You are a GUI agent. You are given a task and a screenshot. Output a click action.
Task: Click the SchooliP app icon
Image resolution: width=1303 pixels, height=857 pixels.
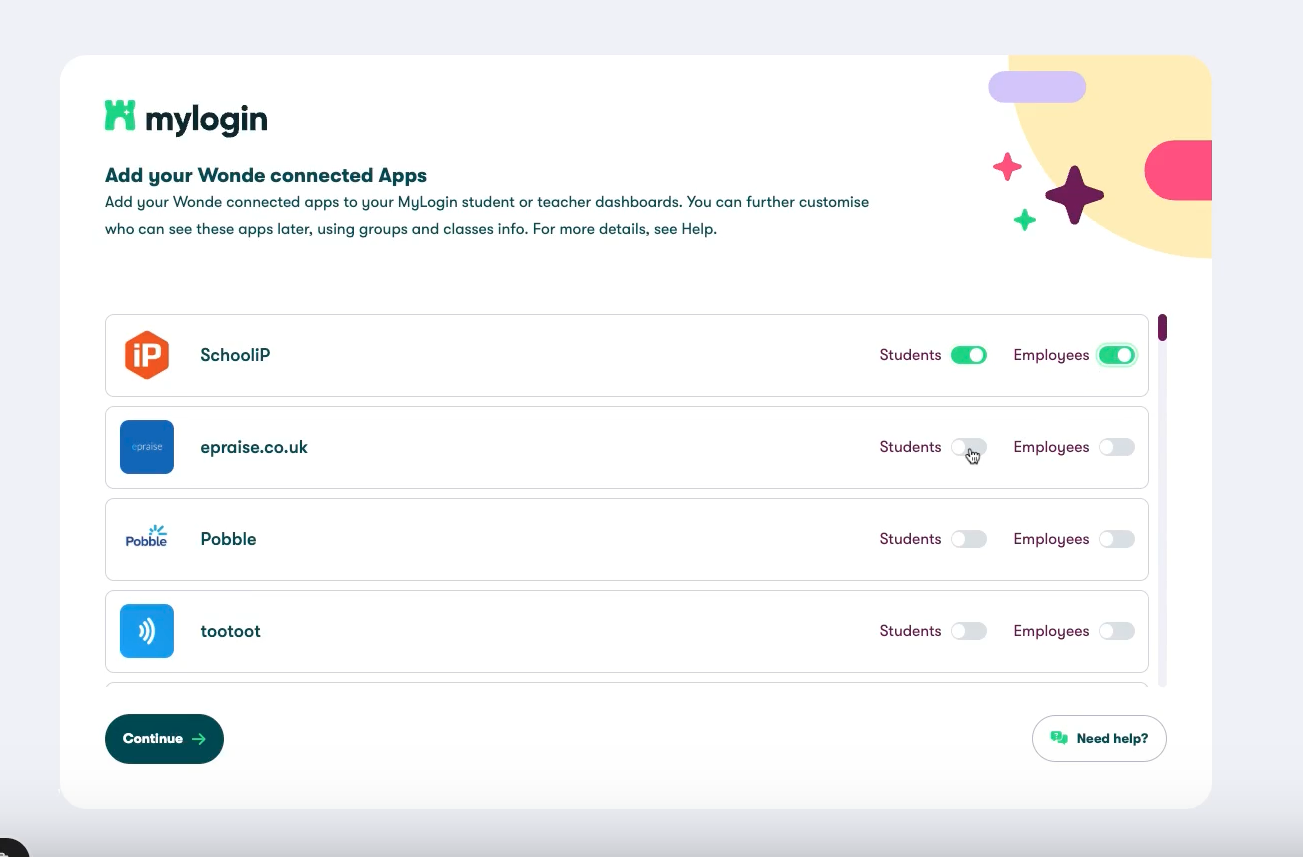pos(147,355)
